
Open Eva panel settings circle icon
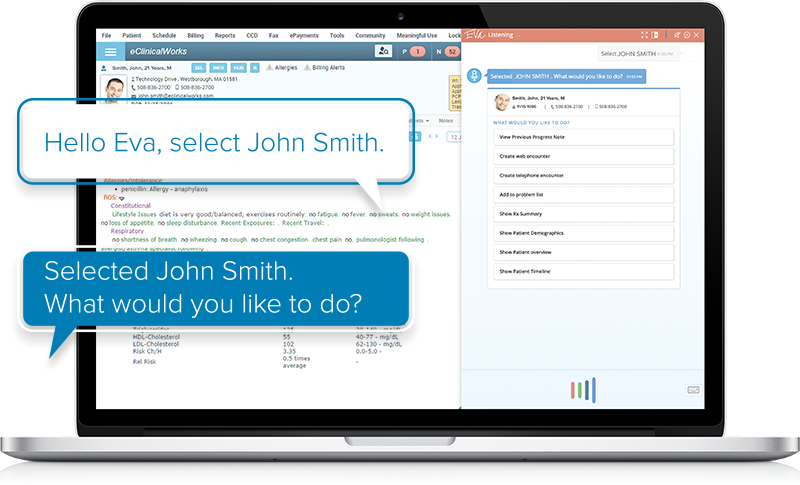(687, 35)
